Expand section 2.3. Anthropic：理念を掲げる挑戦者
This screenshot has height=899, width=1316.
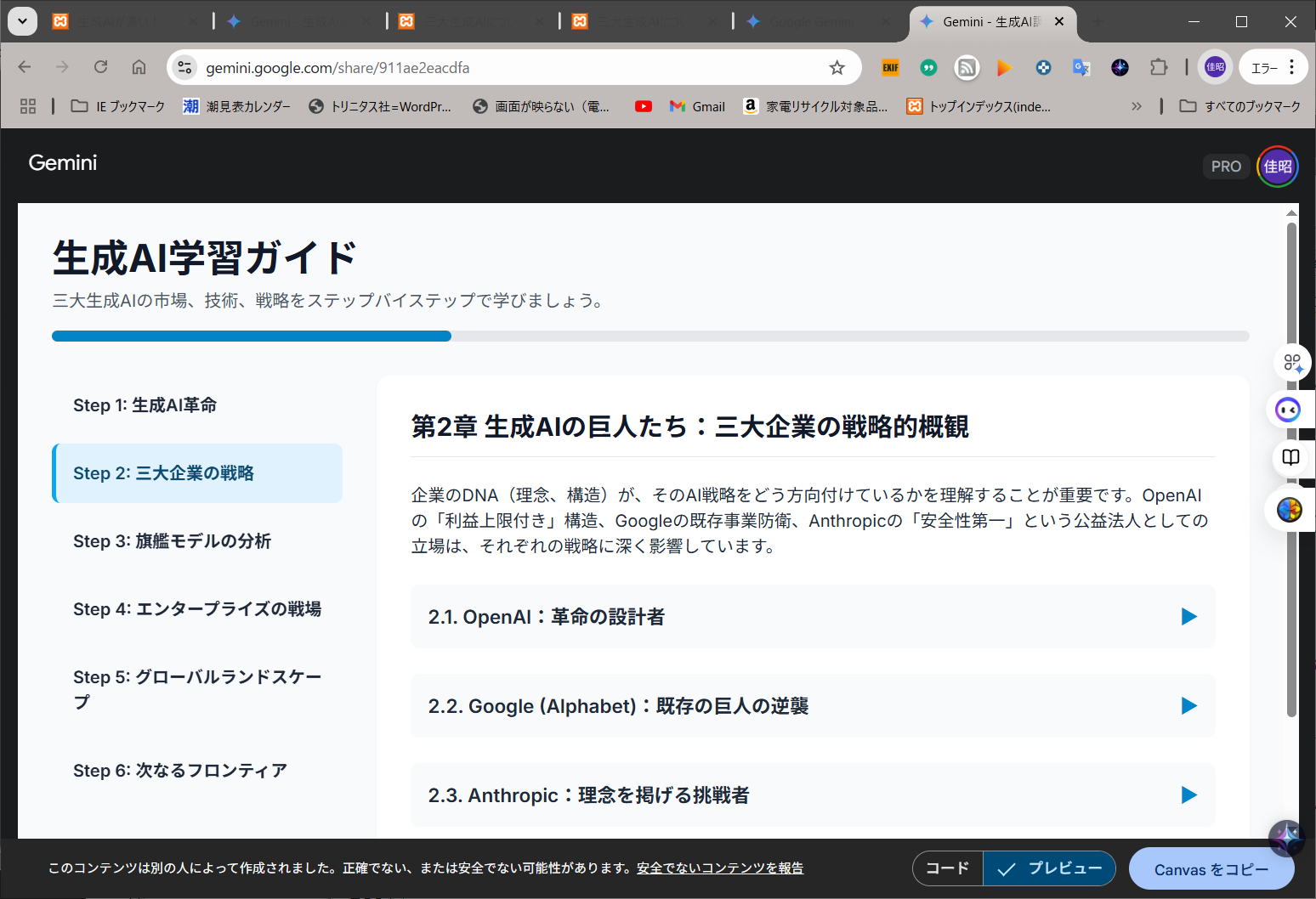813,794
